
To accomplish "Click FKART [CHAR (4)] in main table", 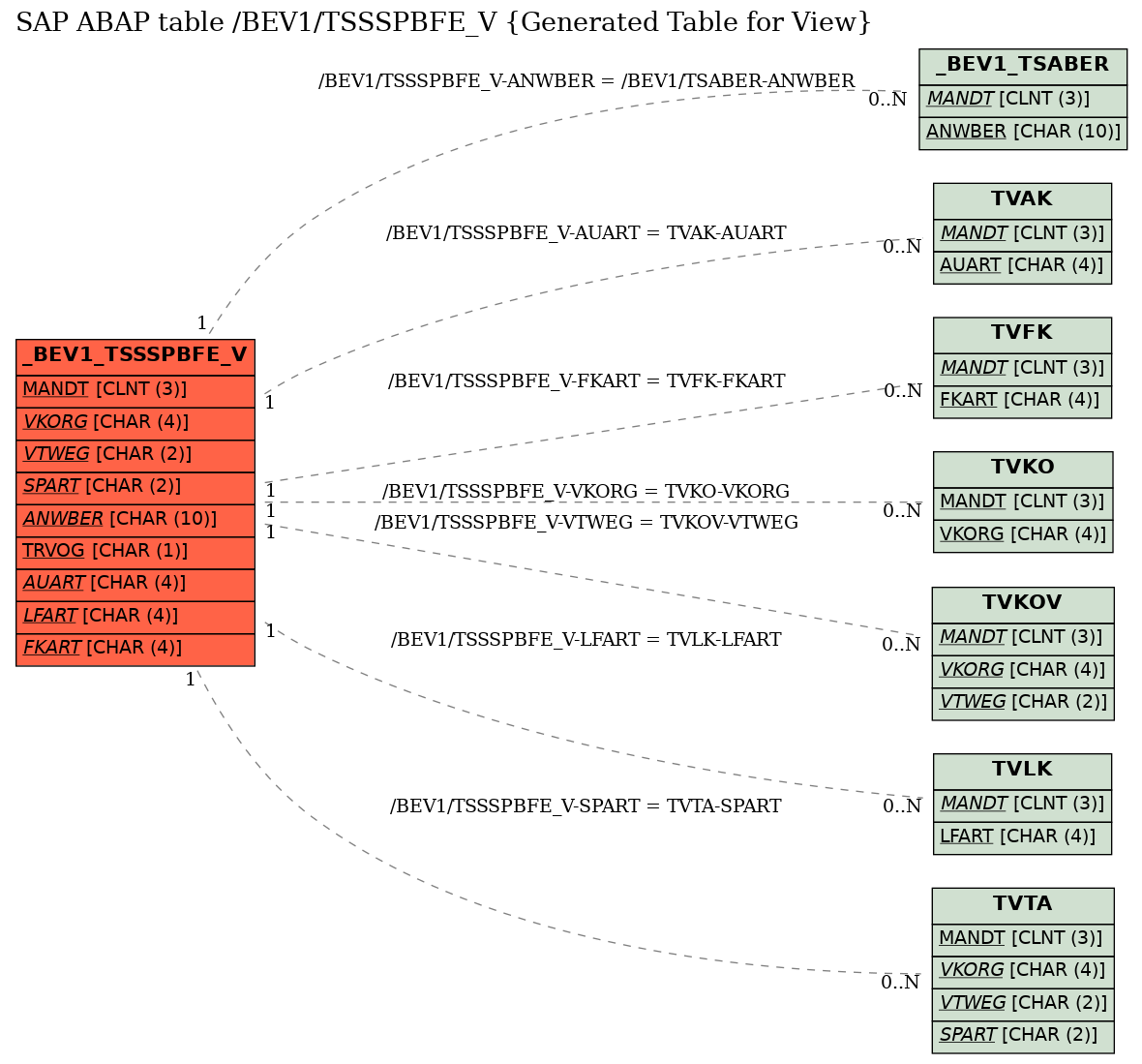I will (135, 650).
